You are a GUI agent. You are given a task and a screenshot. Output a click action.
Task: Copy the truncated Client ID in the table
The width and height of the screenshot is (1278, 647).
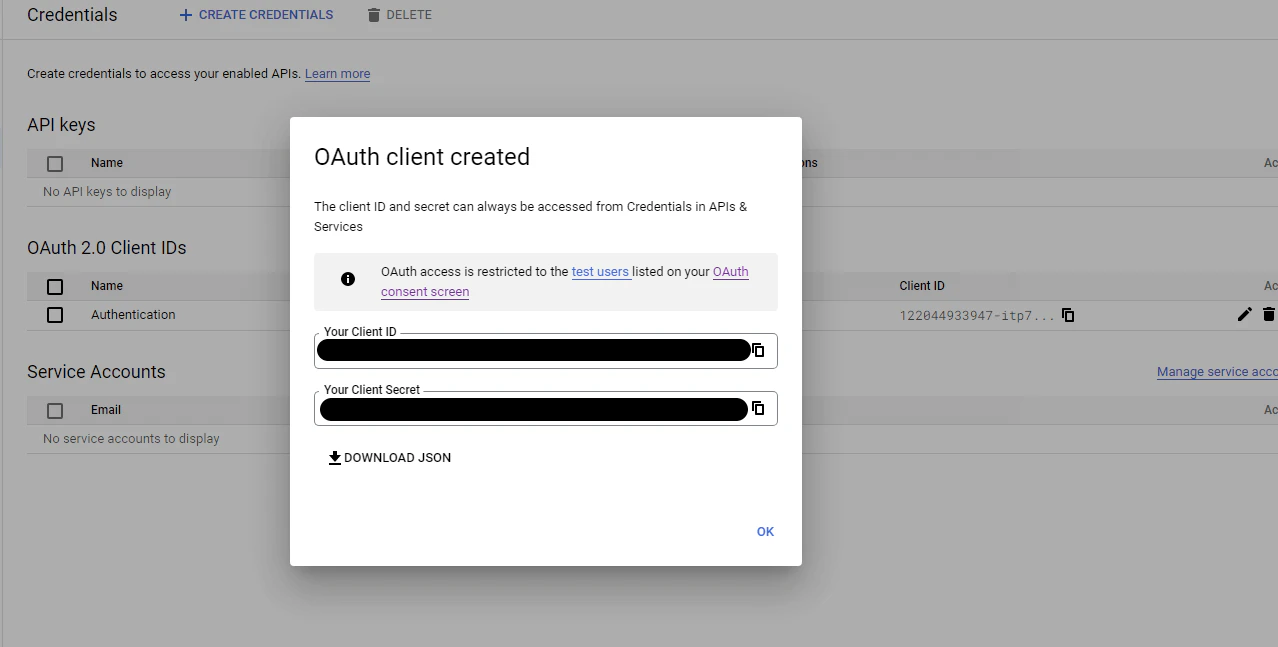tap(1068, 314)
